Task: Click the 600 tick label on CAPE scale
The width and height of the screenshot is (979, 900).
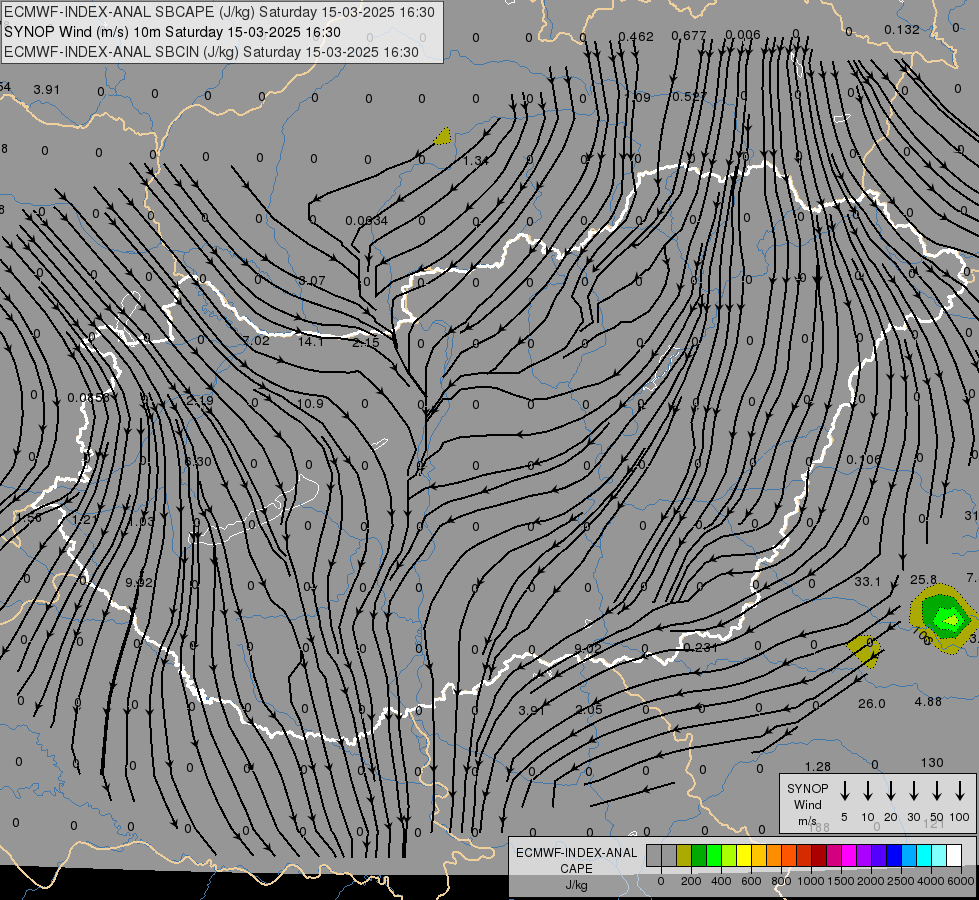Action: [x=751, y=881]
